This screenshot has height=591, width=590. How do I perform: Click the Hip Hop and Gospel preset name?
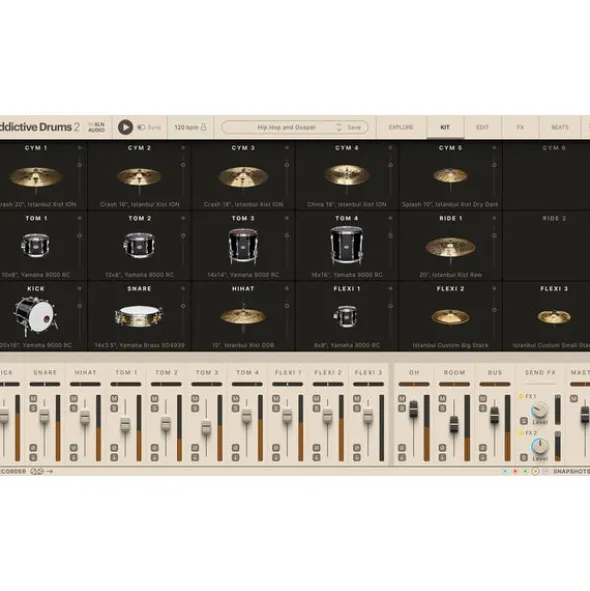(x=287, y=127)
